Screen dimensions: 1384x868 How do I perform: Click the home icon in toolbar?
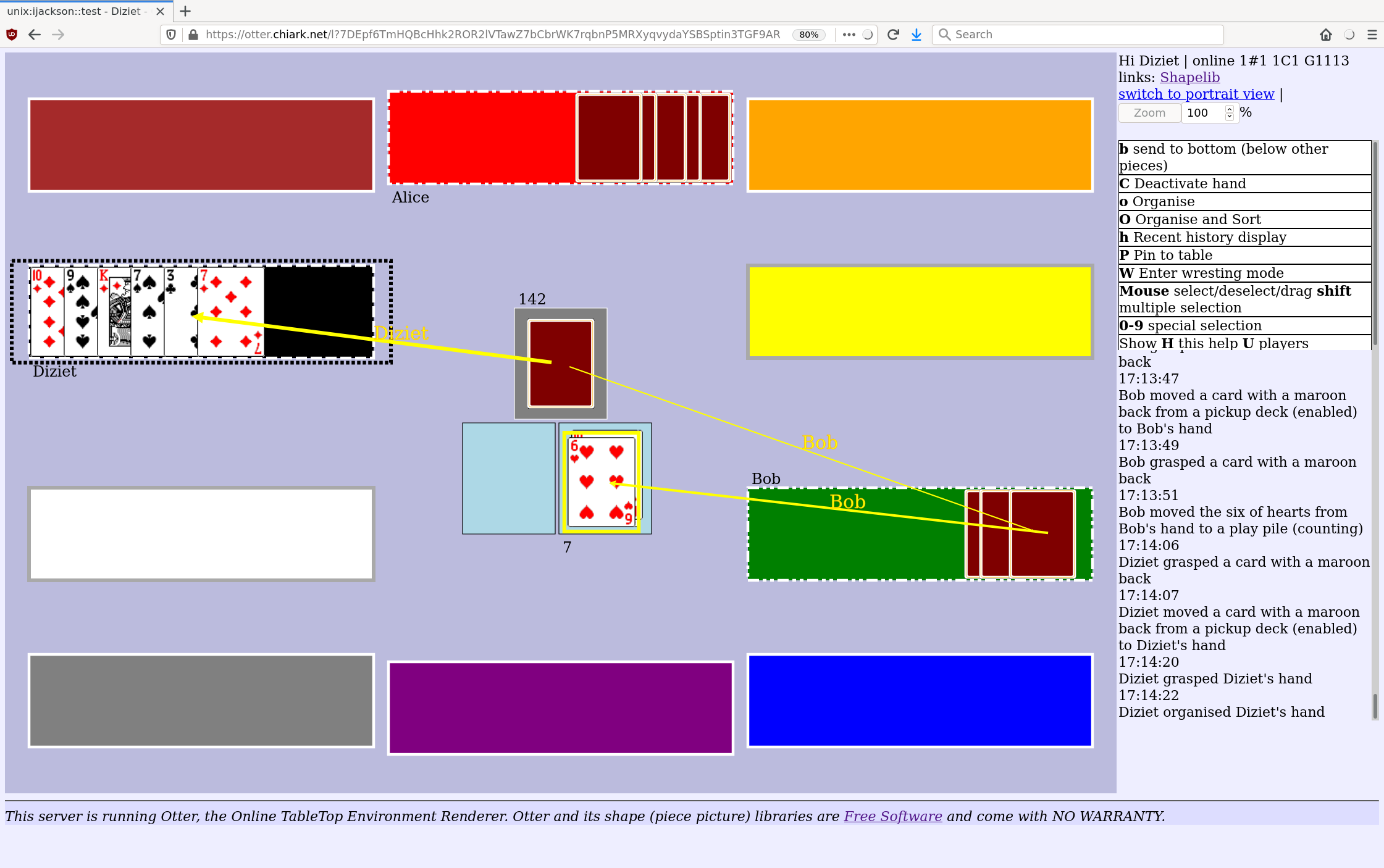(x=1325, y=35)
